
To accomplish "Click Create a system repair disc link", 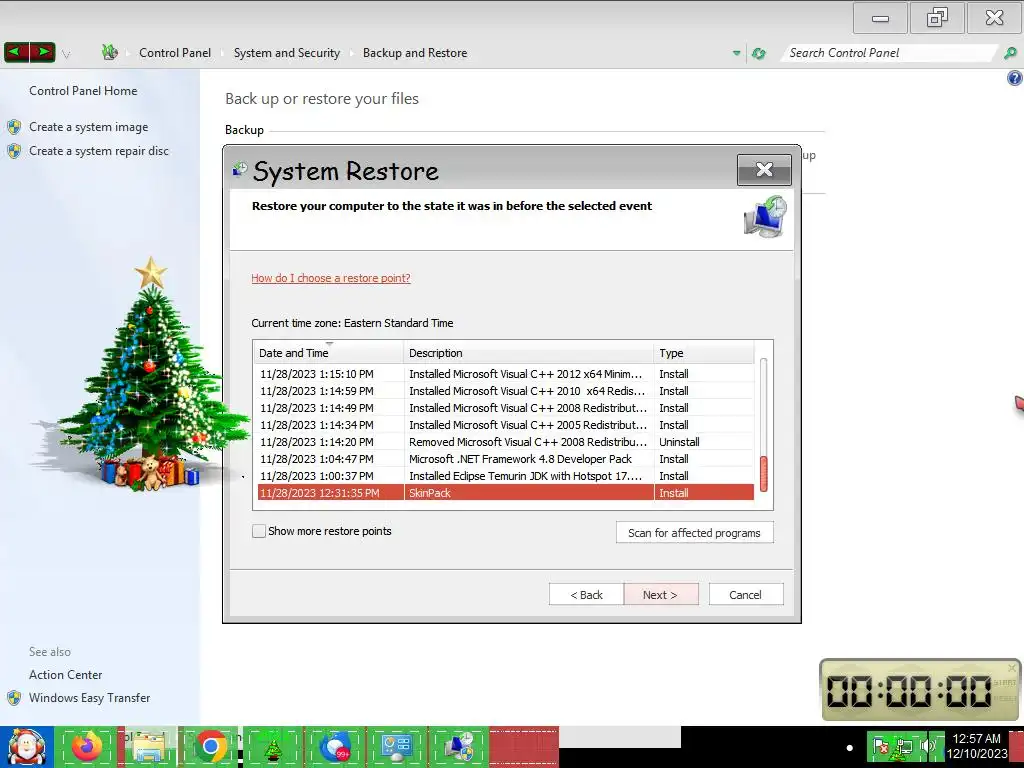I will (99, 151).
